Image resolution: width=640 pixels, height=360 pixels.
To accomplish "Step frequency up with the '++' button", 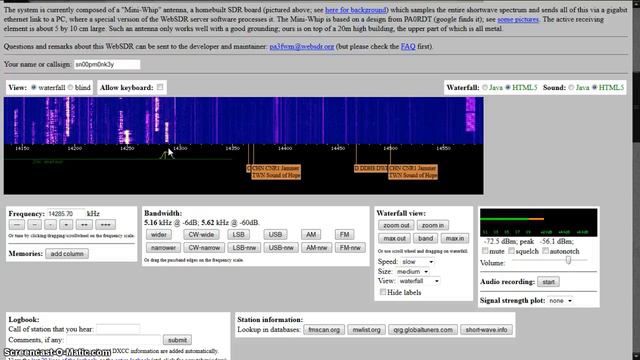I will [84, 224].
